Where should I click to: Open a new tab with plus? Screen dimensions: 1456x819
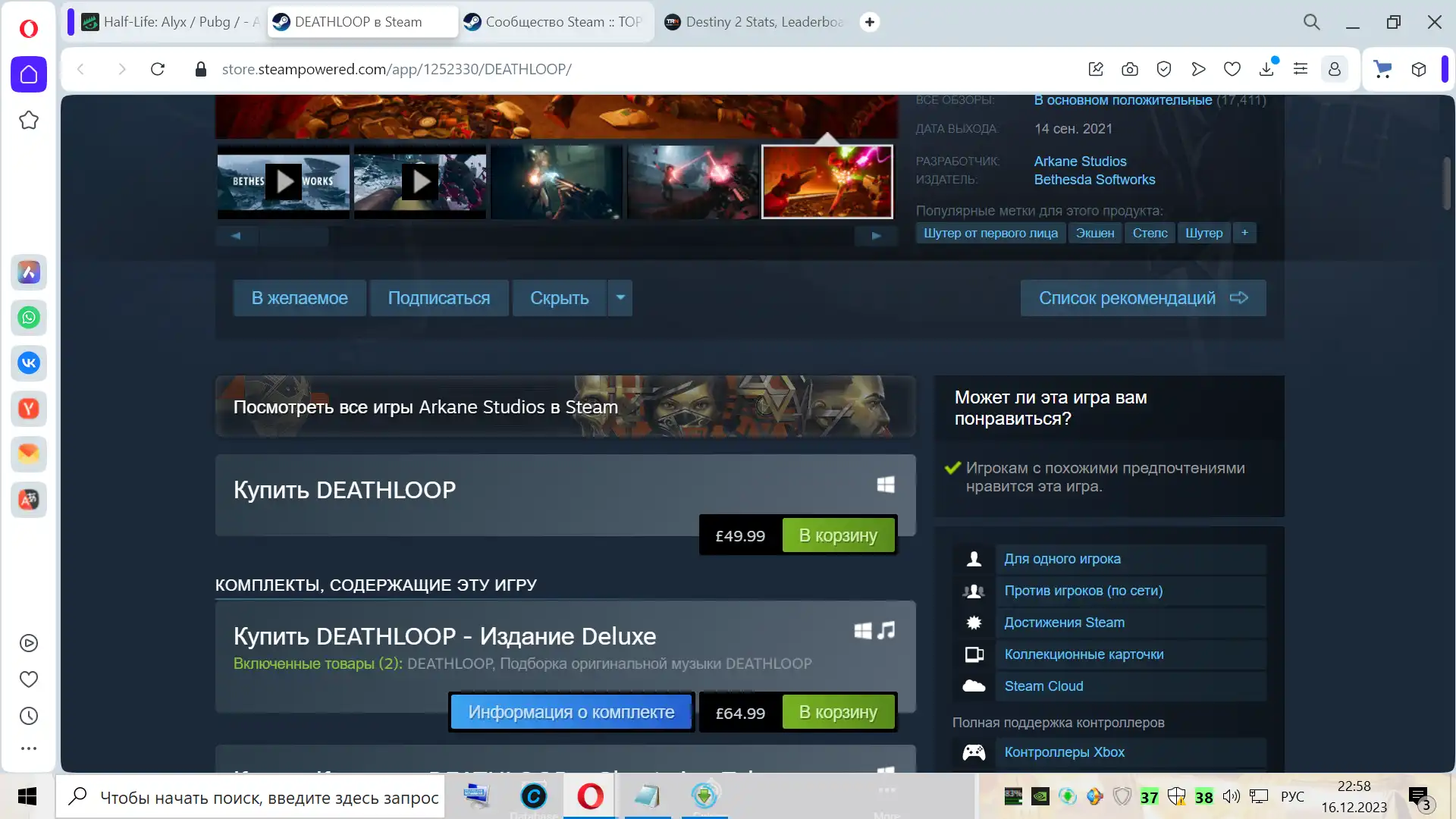click(870, 22)
